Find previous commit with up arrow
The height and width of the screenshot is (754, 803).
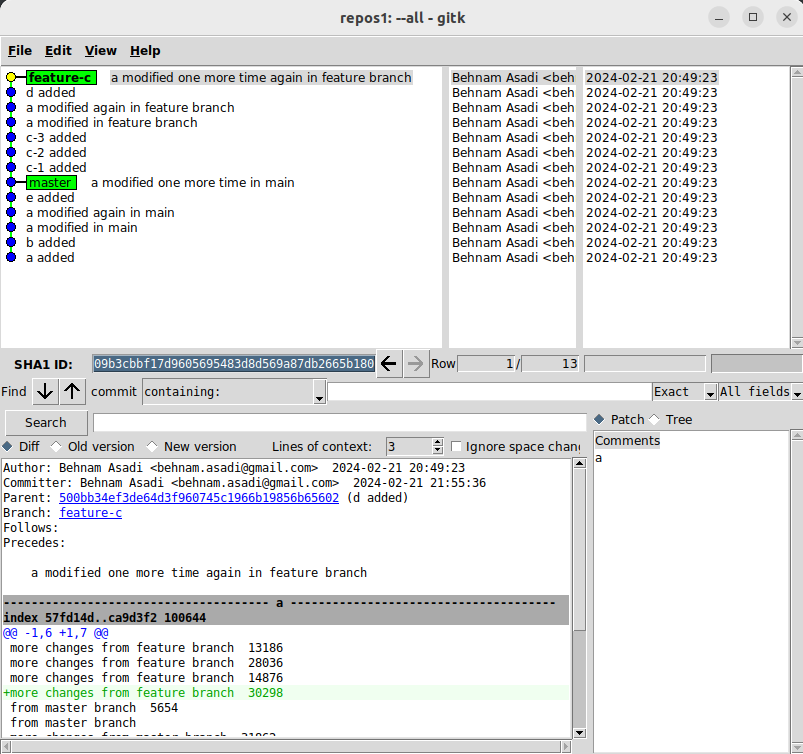point(73,392)
